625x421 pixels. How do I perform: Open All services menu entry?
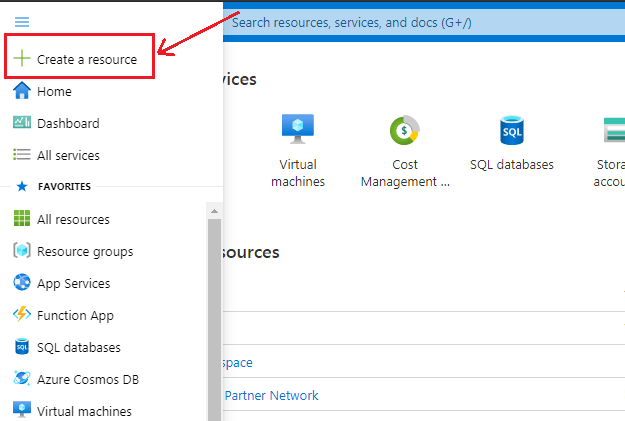(x=68, y=155)
